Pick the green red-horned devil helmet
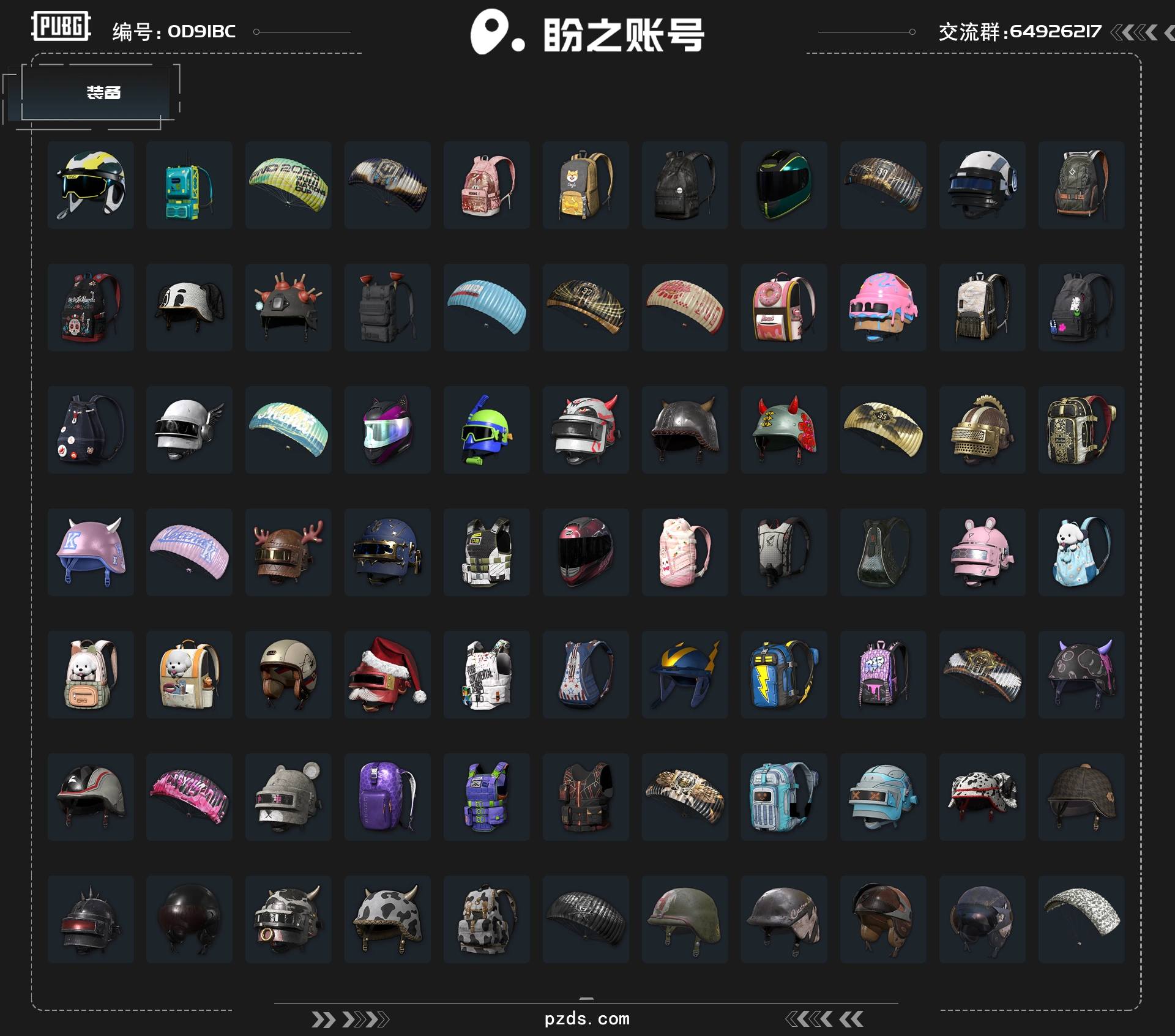Viewport: 1175px width, 1036px height. click(x=784, y=430)
